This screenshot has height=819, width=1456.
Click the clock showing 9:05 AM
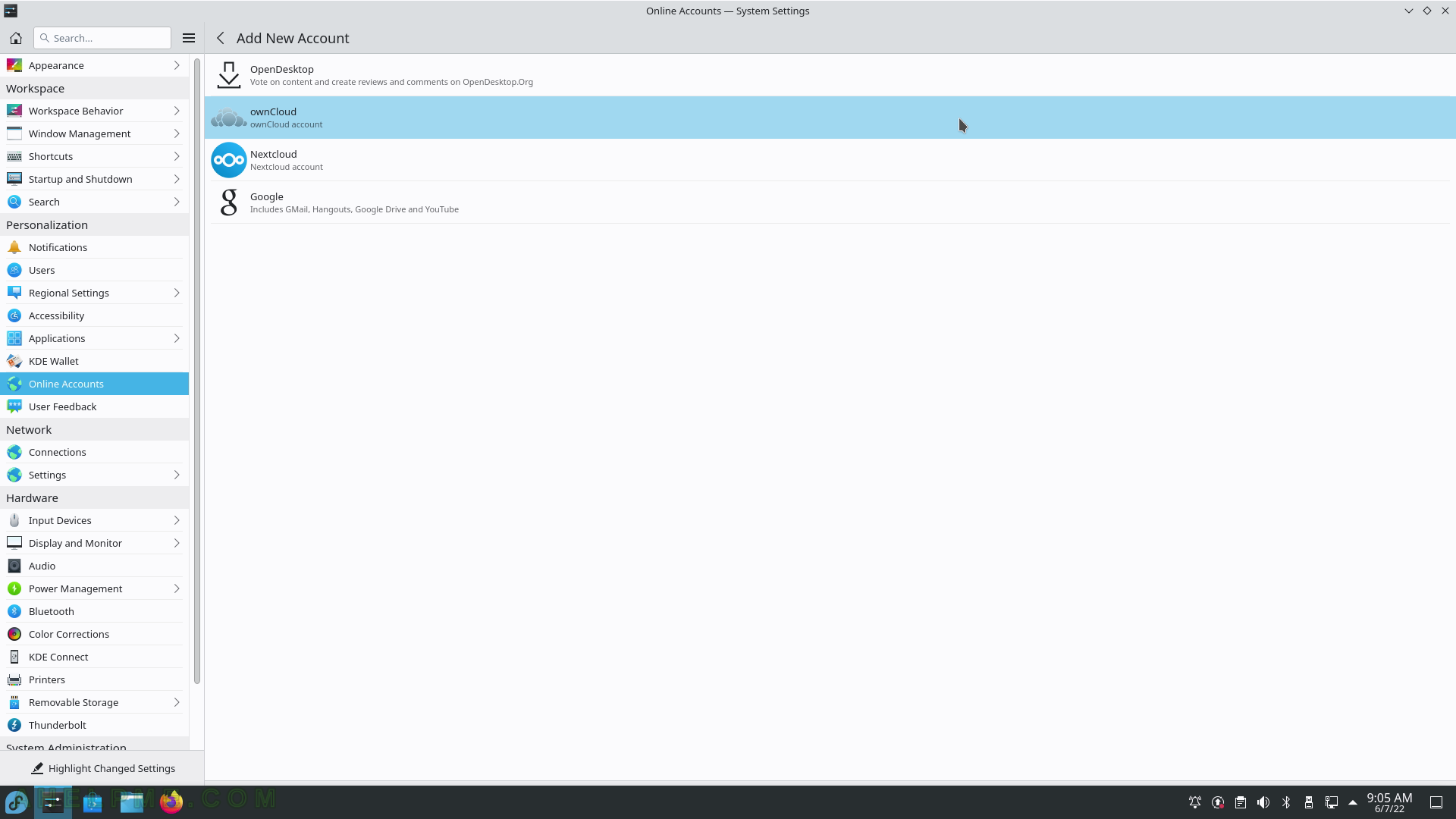pos(1389,802)
